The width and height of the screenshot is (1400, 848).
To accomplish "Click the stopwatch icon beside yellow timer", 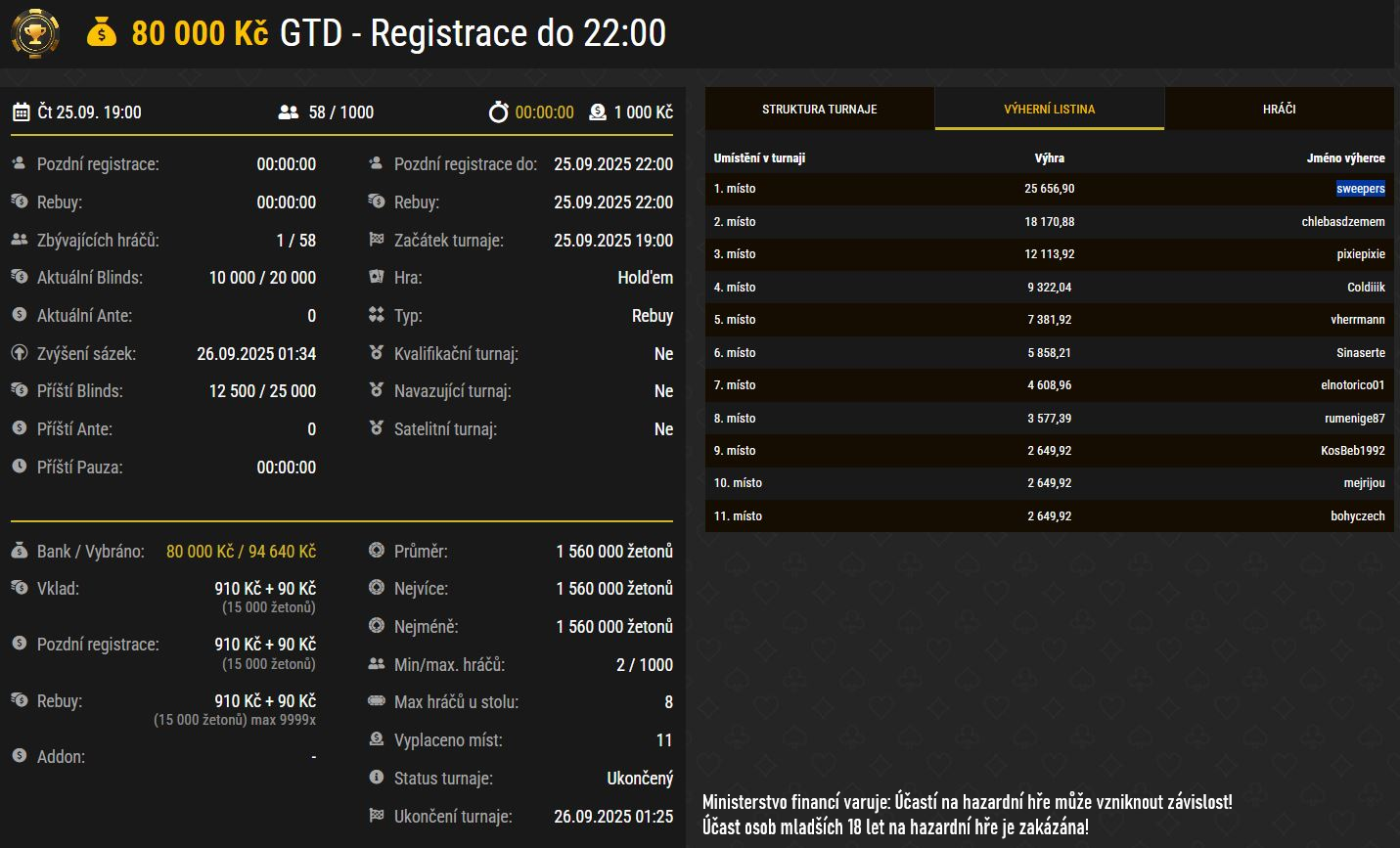I will click(x=499, y=112).
